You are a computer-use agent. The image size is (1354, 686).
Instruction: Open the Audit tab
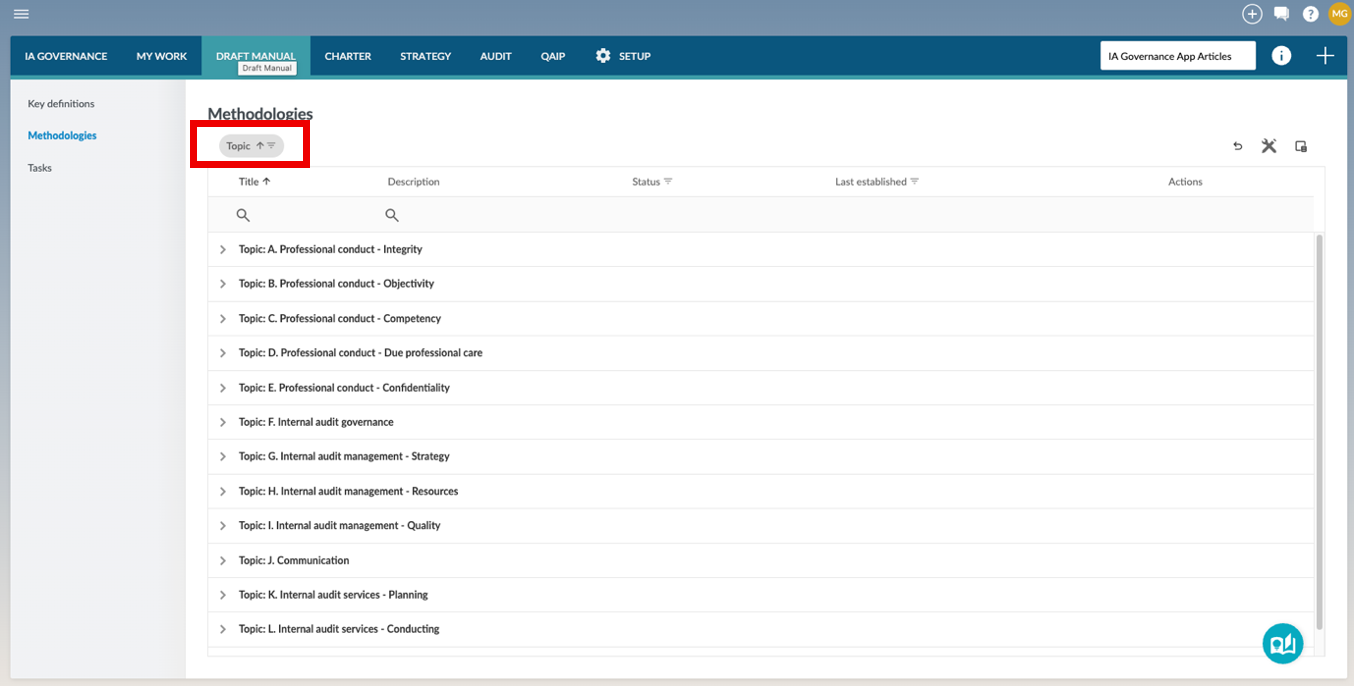click(x=496, y=56)
